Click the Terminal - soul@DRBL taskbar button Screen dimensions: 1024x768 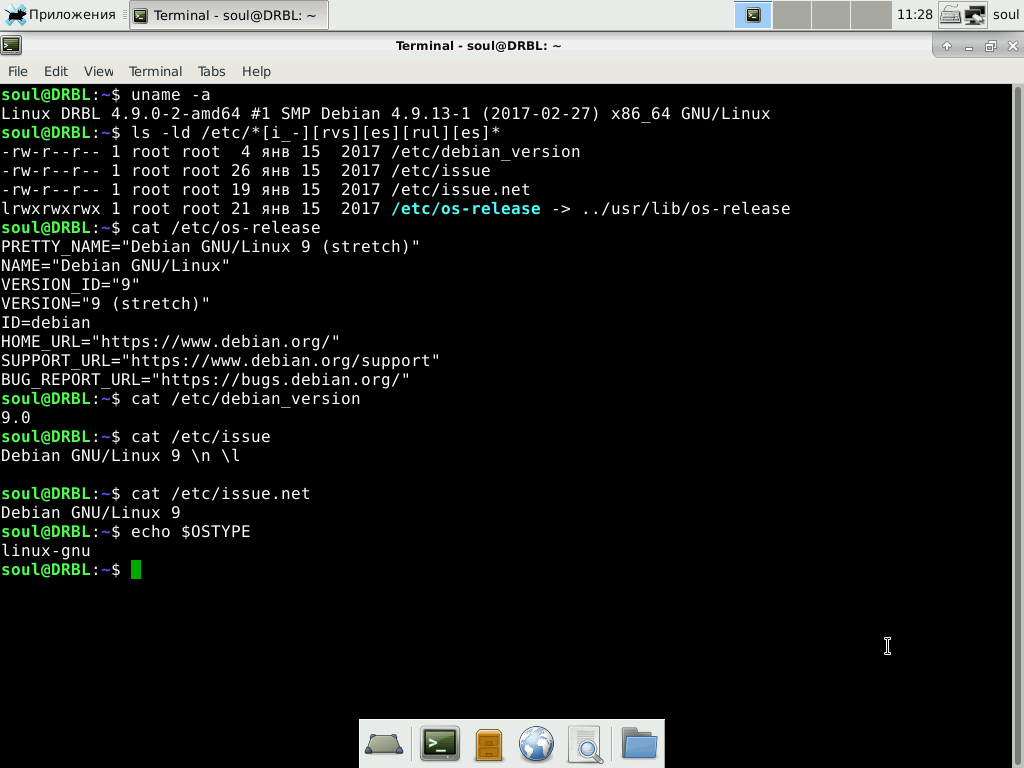click(x=229, y=15)
